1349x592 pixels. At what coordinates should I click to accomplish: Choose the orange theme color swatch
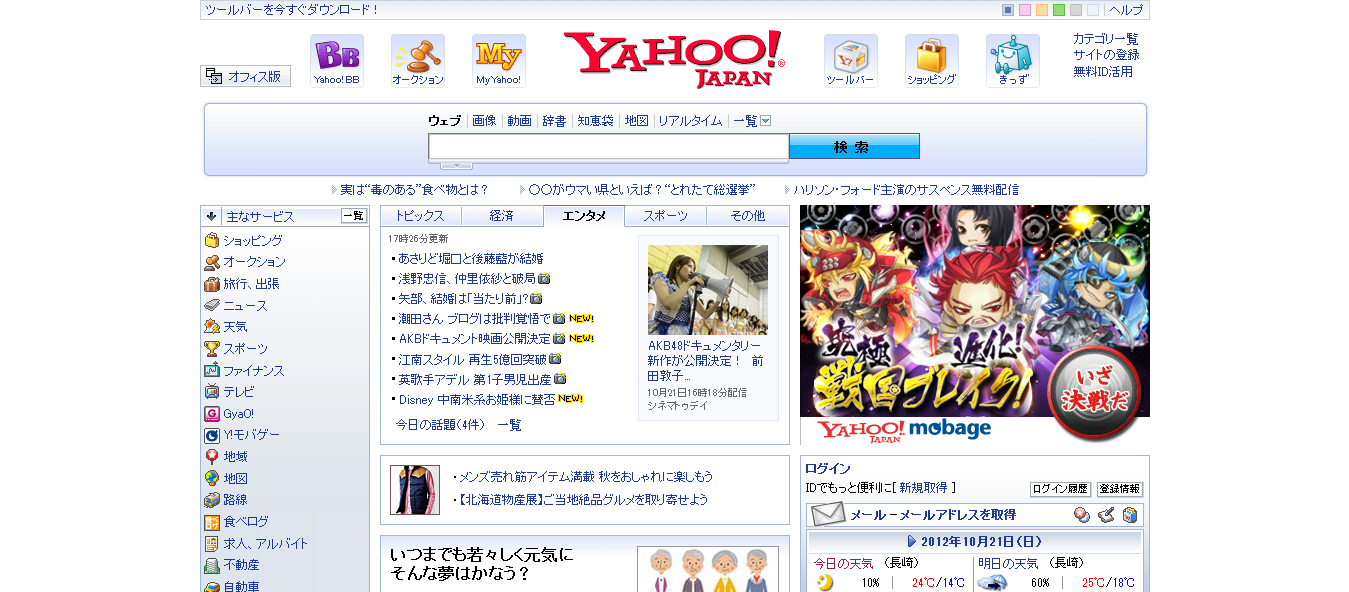[x=1042, y=10]
